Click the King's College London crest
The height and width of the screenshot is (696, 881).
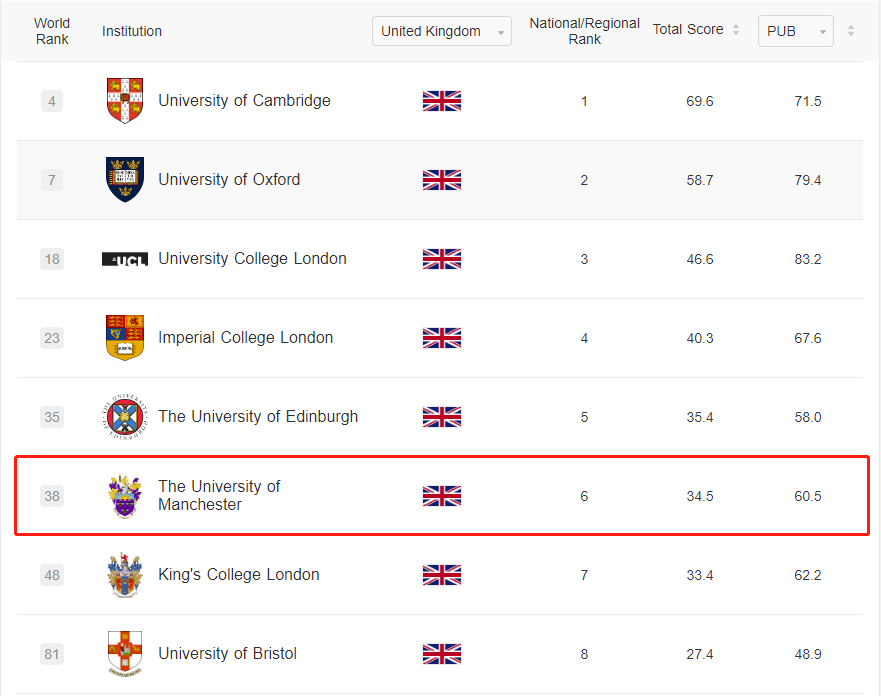(125, 575)
